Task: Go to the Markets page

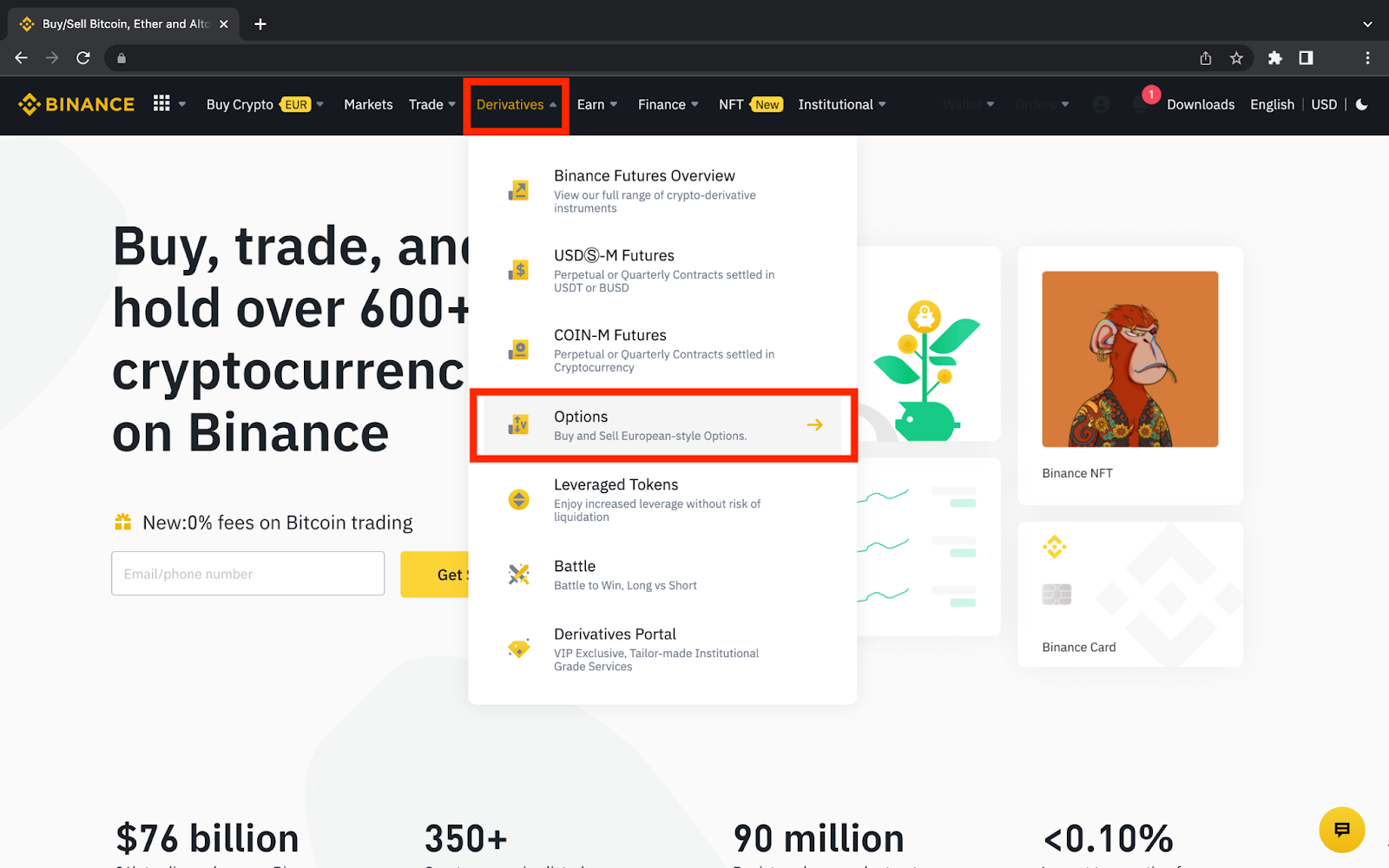Action: coord(368,104)
